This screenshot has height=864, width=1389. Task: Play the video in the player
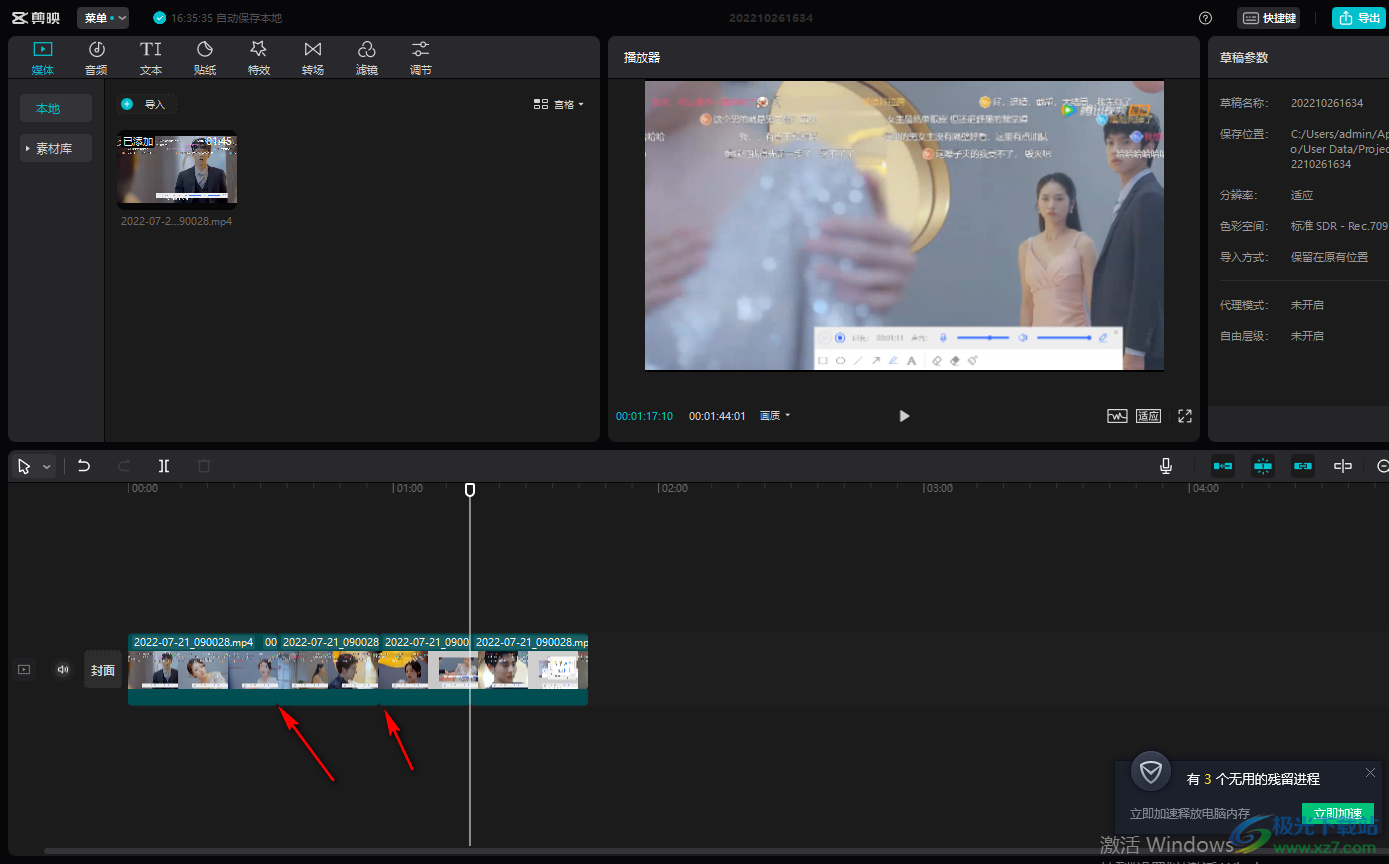904,416
